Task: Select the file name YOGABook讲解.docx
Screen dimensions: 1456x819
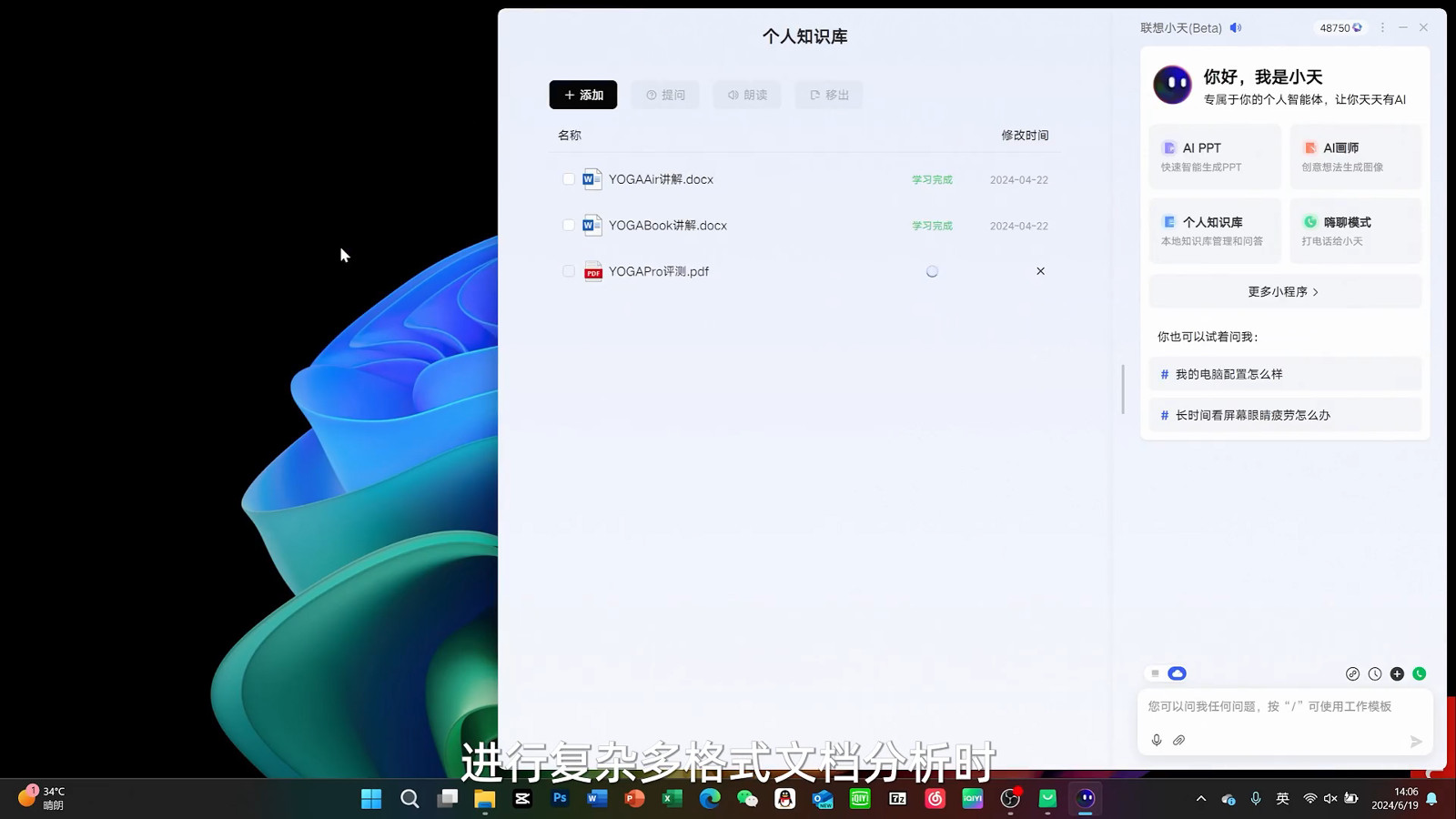Action: pyautogui.click(x=668, y=226)
